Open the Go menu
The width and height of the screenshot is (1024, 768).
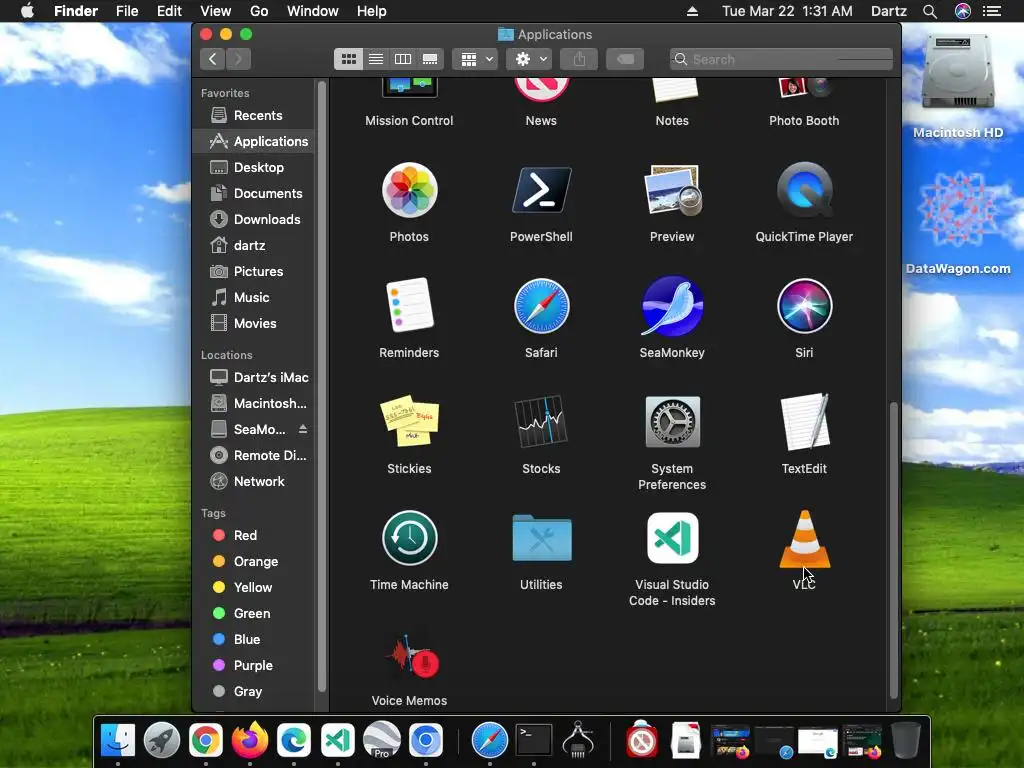pyautogui.click(x=259, y=11)
